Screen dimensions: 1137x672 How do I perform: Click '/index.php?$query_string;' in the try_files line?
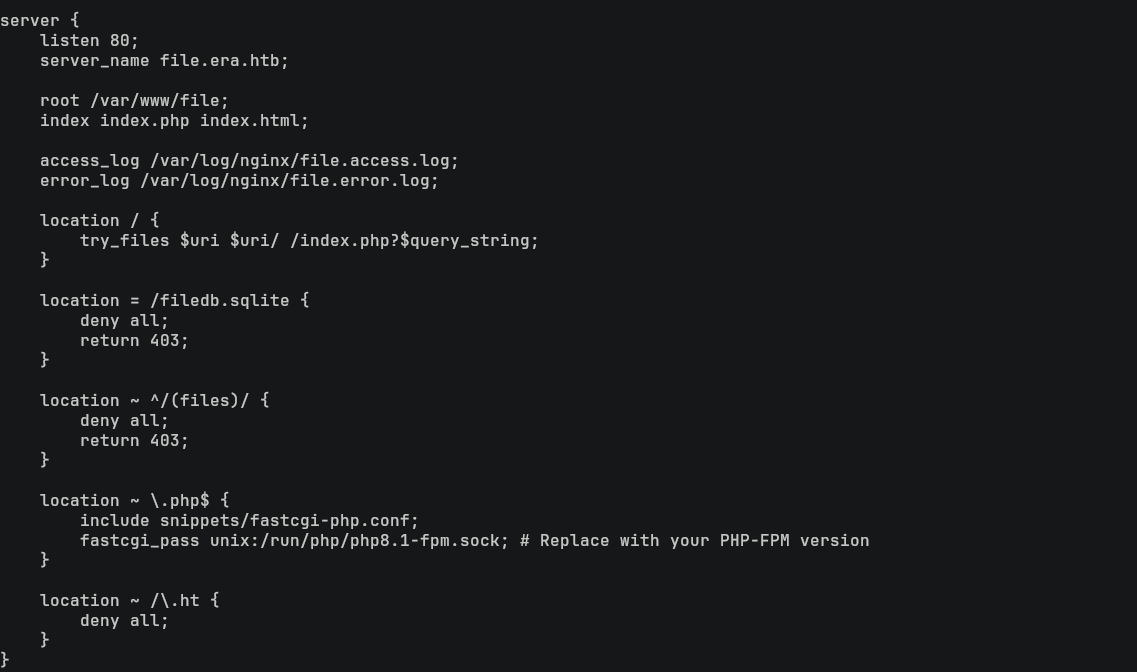414,240
